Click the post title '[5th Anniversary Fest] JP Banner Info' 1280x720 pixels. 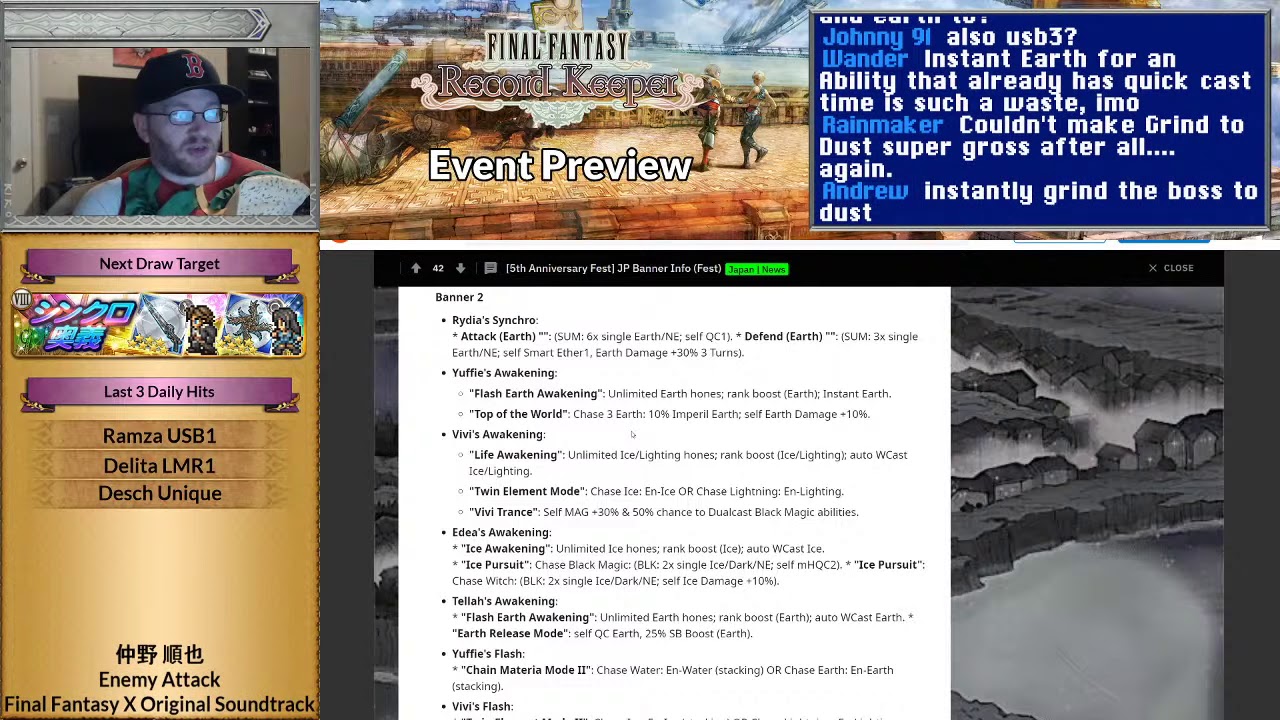(613, 268)
